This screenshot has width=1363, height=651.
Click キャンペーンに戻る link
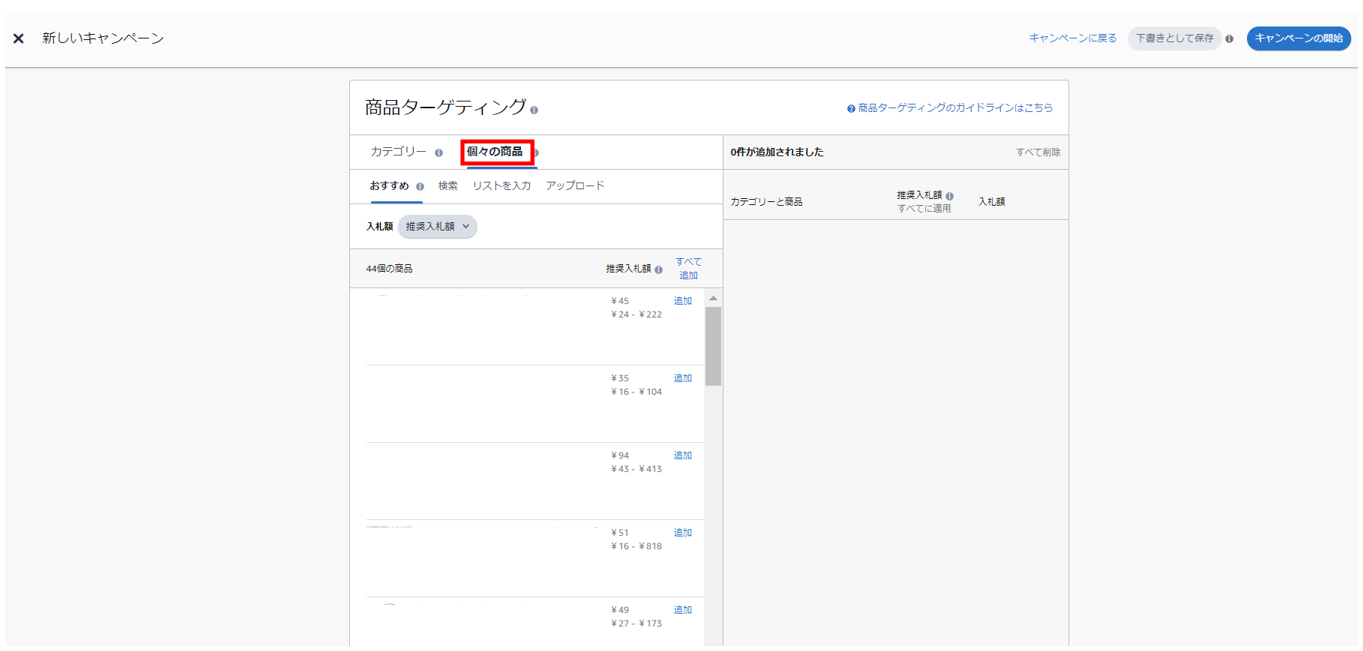point(1073,38)
